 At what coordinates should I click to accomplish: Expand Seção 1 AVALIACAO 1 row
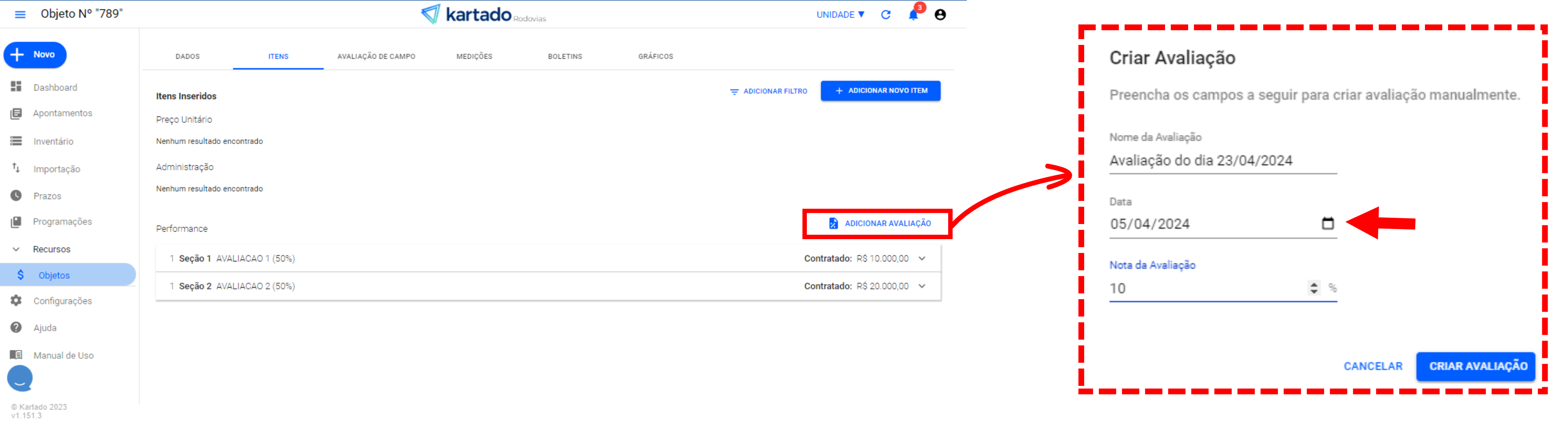[922, 258]
